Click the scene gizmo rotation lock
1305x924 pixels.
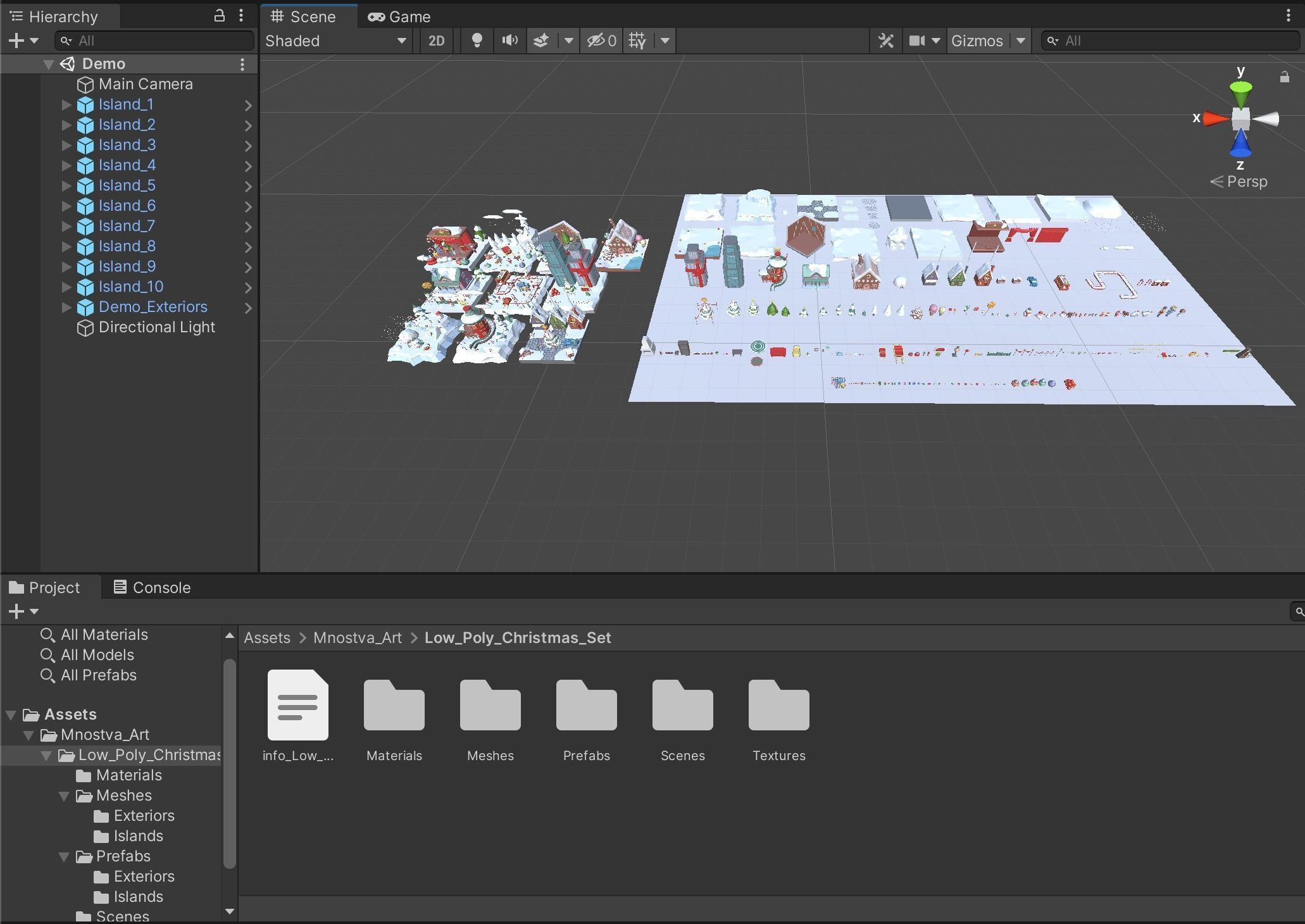tap(1284, 77)
